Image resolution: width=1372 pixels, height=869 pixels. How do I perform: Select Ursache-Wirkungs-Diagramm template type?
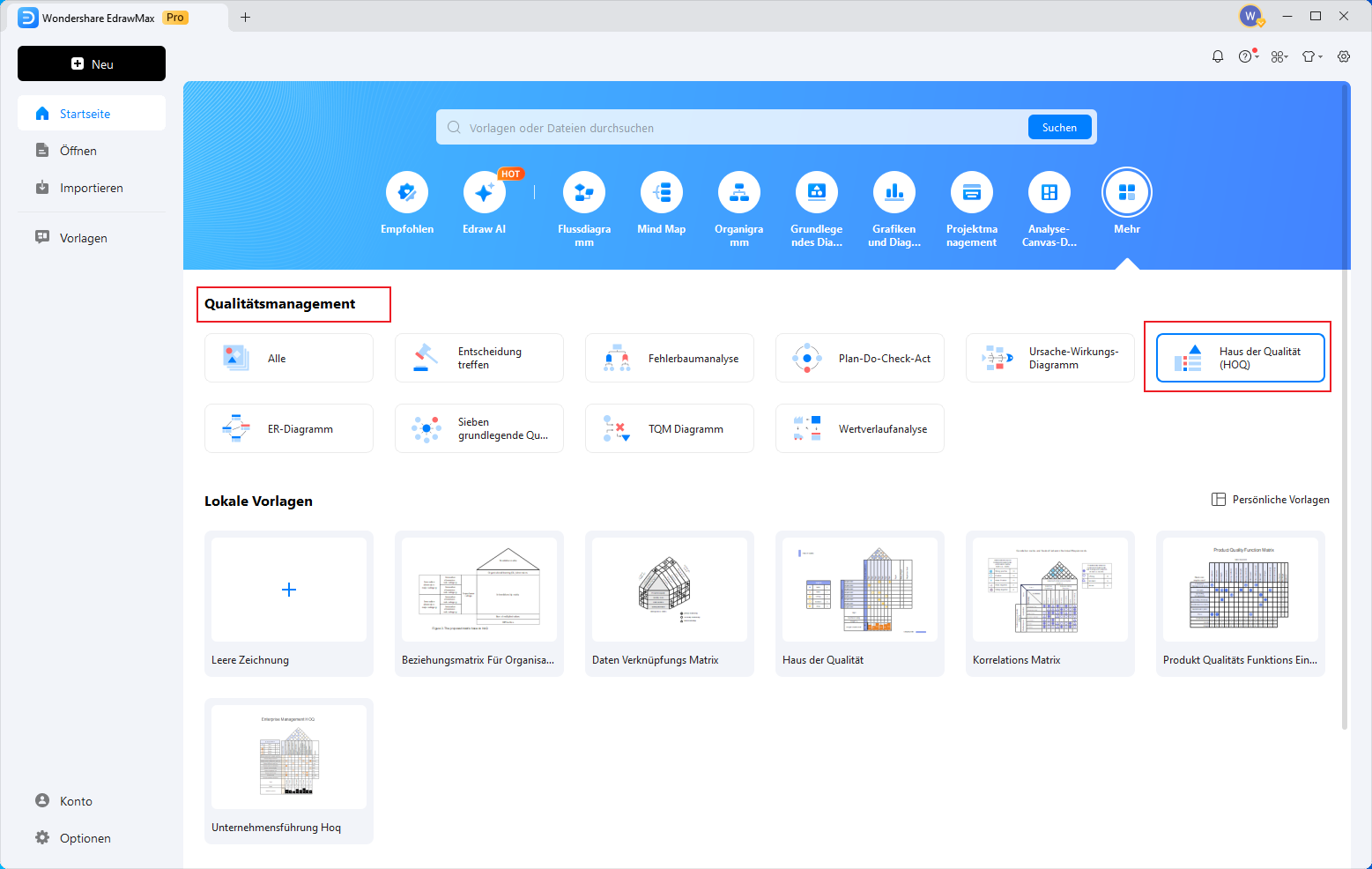coord(1050,358)
